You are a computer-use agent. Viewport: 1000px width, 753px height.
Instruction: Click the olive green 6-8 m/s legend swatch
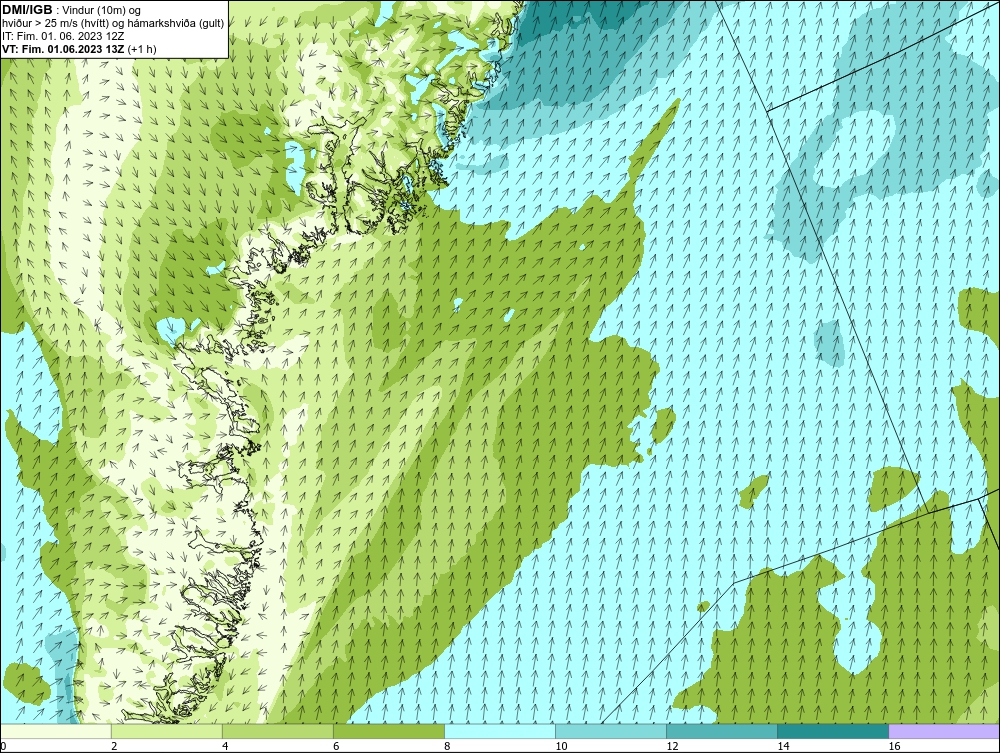pos(389,731)
